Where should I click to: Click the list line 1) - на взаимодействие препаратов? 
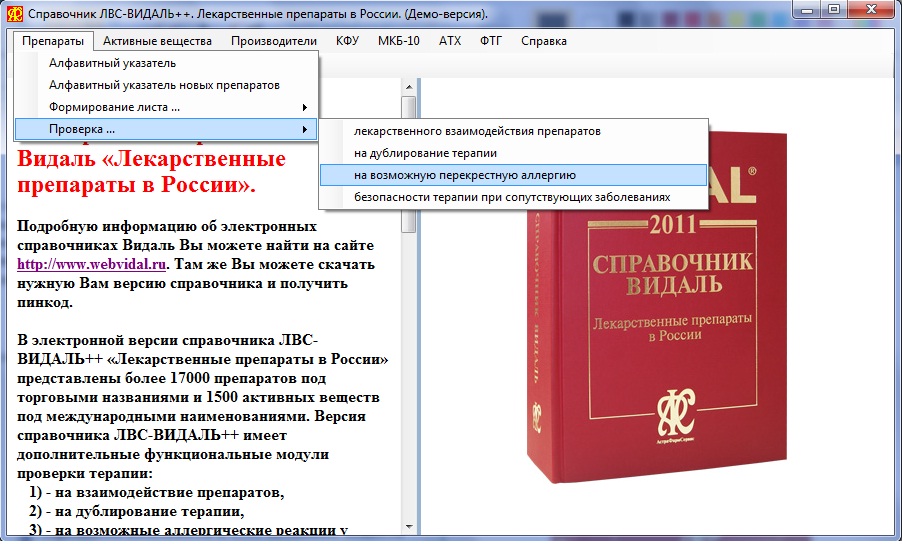pyautogui.click(x=156, y=492)
